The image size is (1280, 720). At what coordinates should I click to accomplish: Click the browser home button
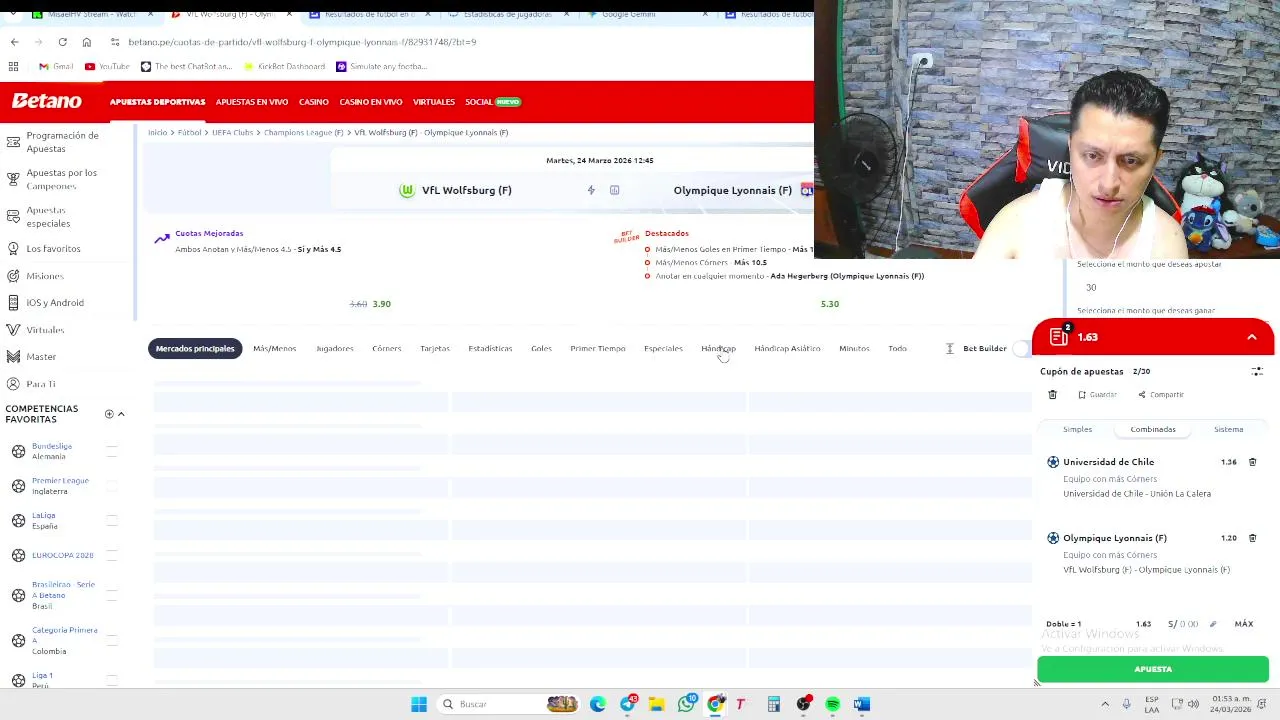87,42
